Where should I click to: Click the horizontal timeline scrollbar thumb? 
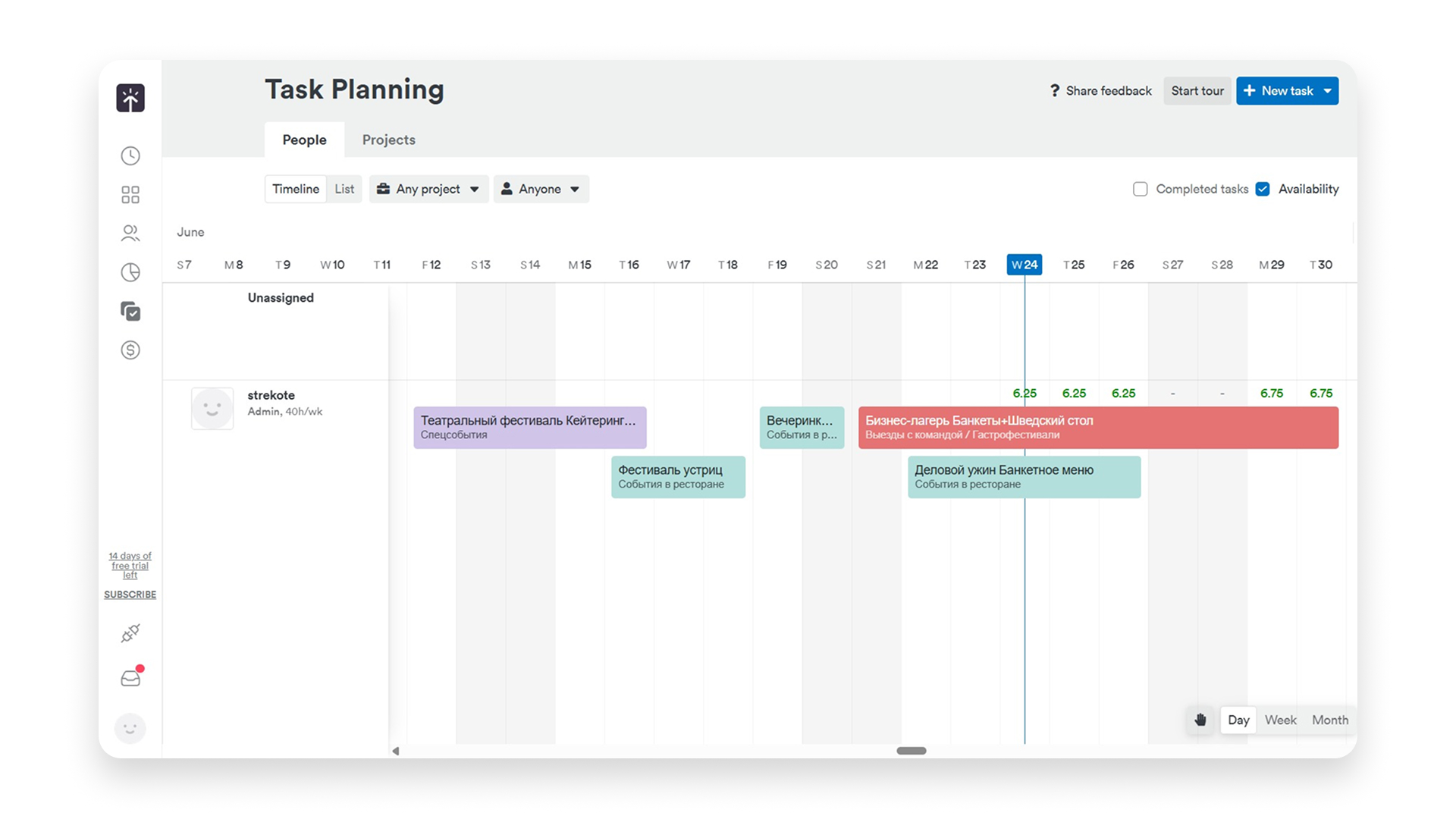[x=912, y=751]
